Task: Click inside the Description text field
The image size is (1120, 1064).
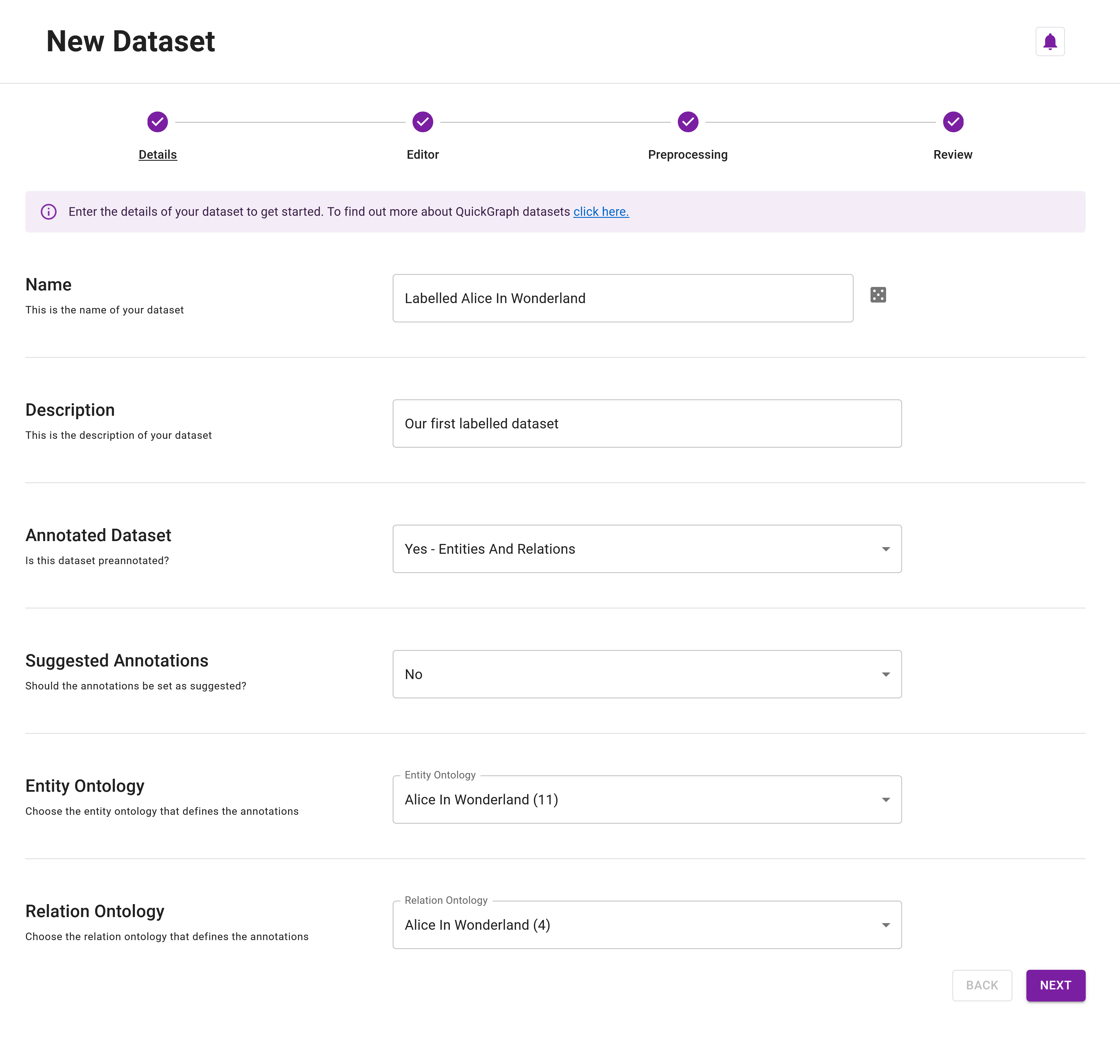Action: (x=646, y=423)
